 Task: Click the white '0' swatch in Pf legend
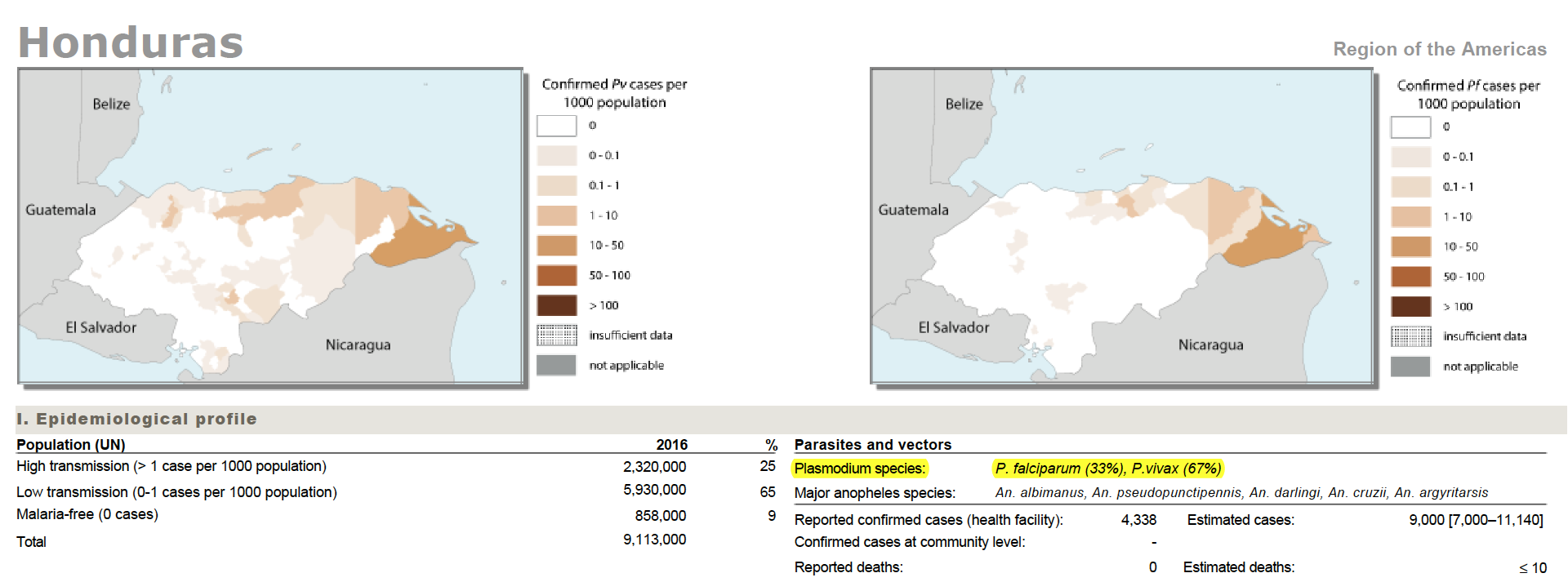pyautogui.click(x=1410, y=127)
